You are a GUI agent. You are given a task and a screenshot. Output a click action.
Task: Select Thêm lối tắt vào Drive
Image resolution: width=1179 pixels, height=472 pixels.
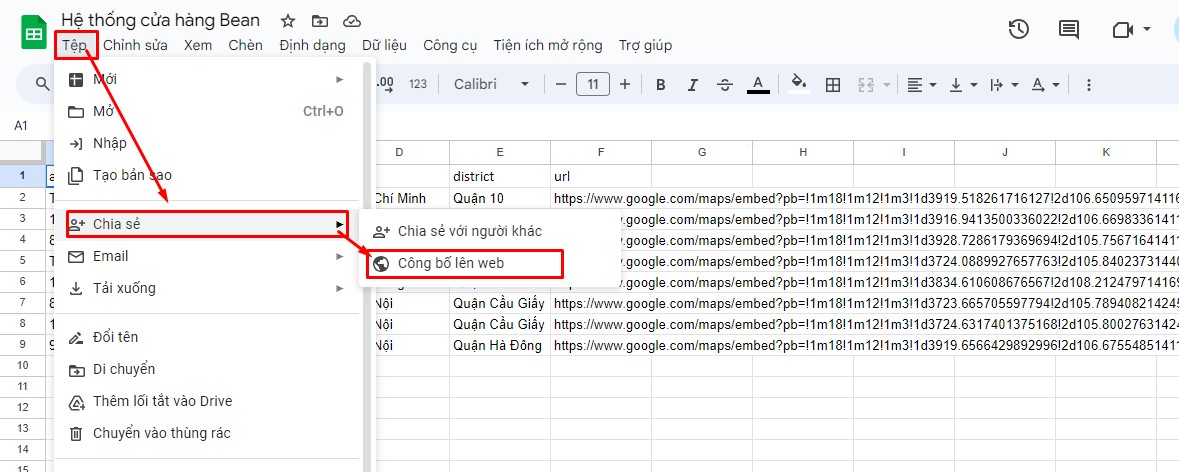(207, 401)
